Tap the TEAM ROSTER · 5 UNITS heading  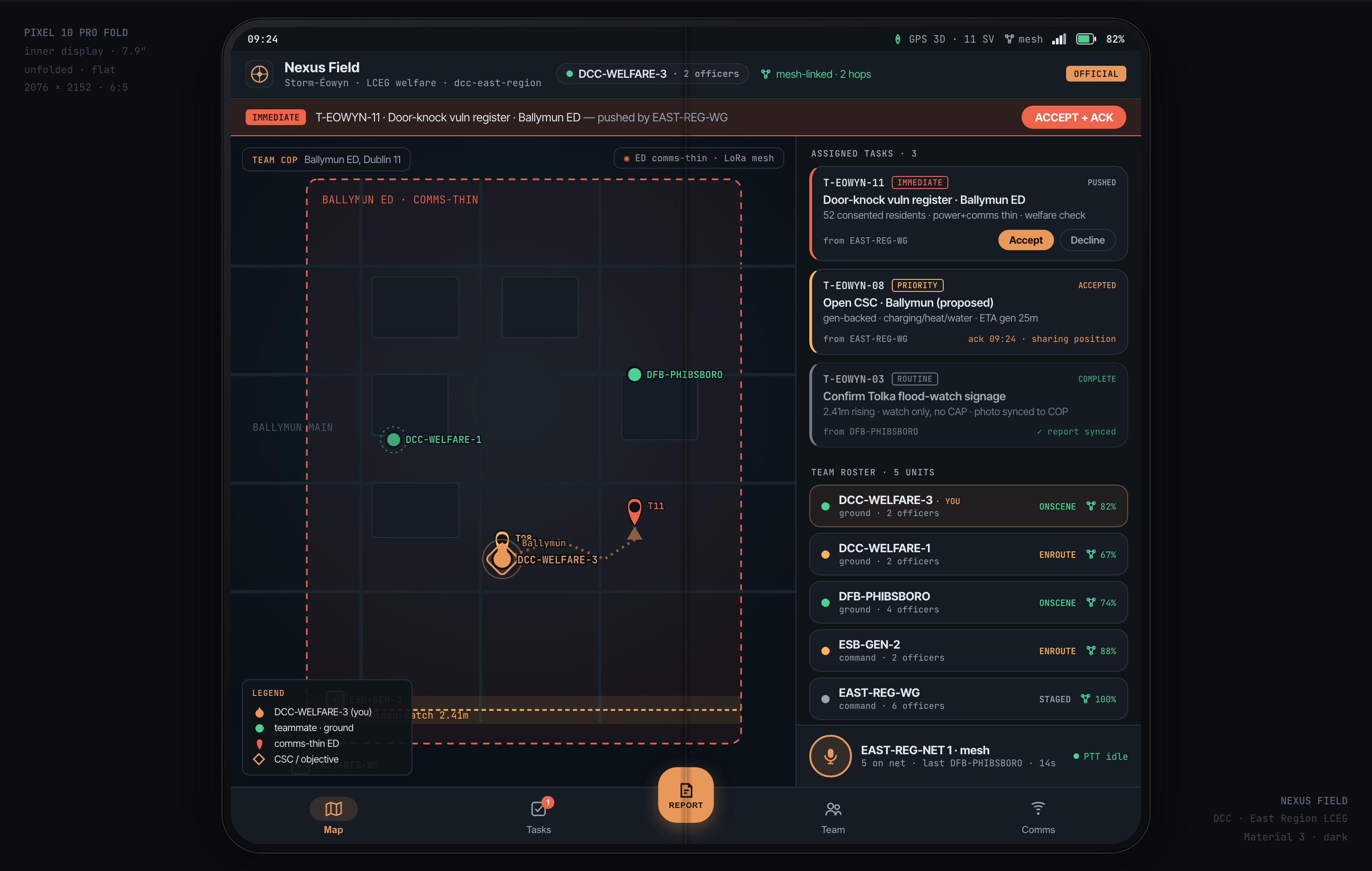coord(872,472)
